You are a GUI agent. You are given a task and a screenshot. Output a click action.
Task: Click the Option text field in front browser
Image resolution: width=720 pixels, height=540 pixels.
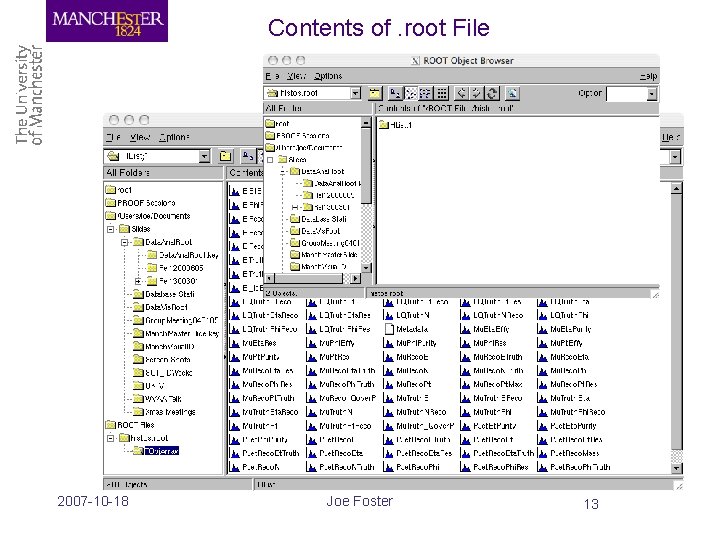pos(626,94)
